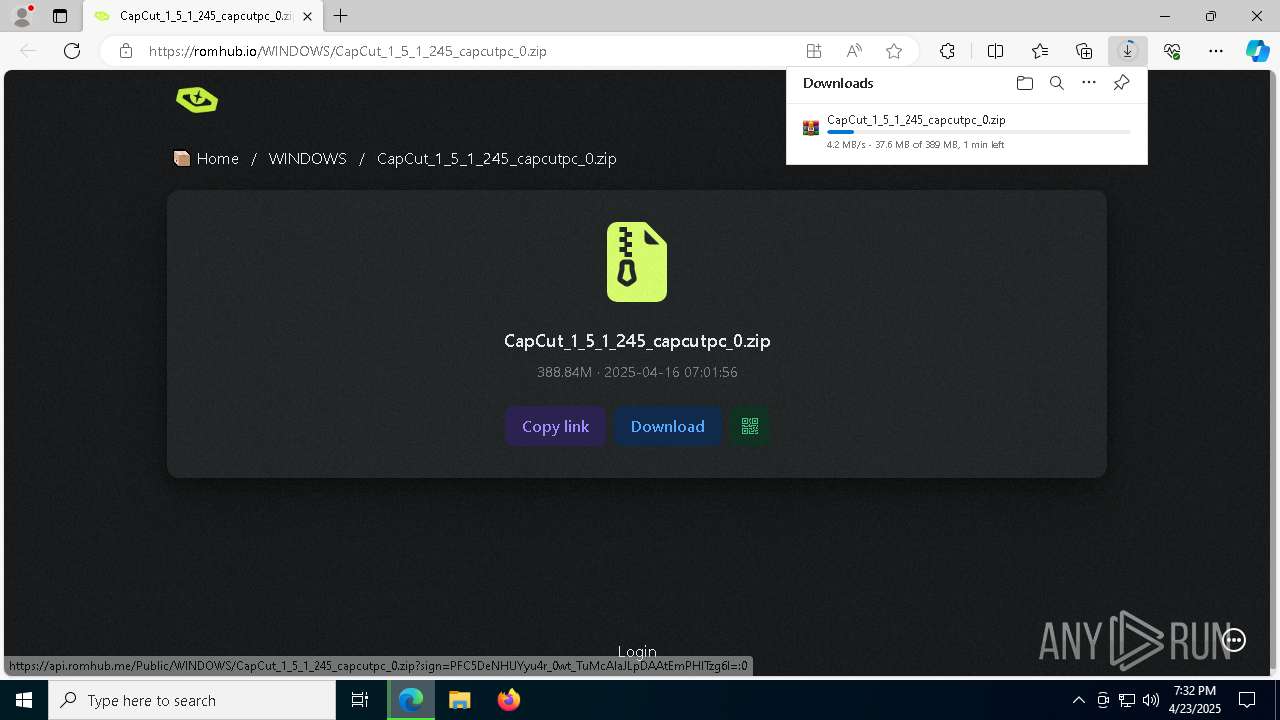Viewport: 1280px width, 720px height.
Task: Open the notification center icon
Action: pos(1247,700)
